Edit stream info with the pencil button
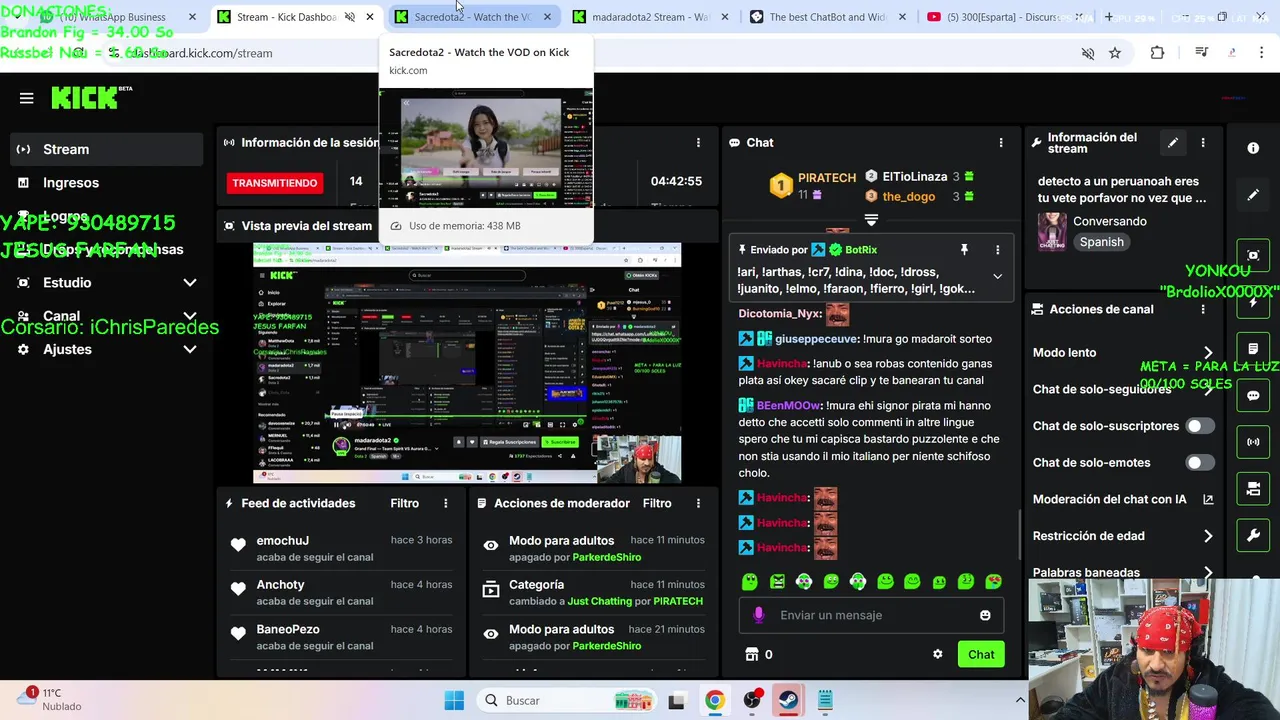The width and height of the screenshot is (1280, 720). (x=1173, y=143)
